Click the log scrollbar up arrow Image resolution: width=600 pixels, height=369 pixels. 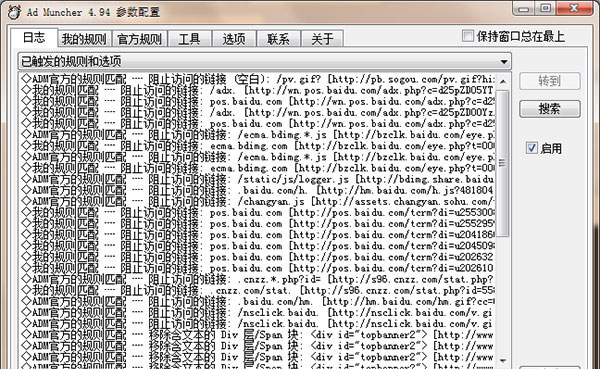click(503, 81)
